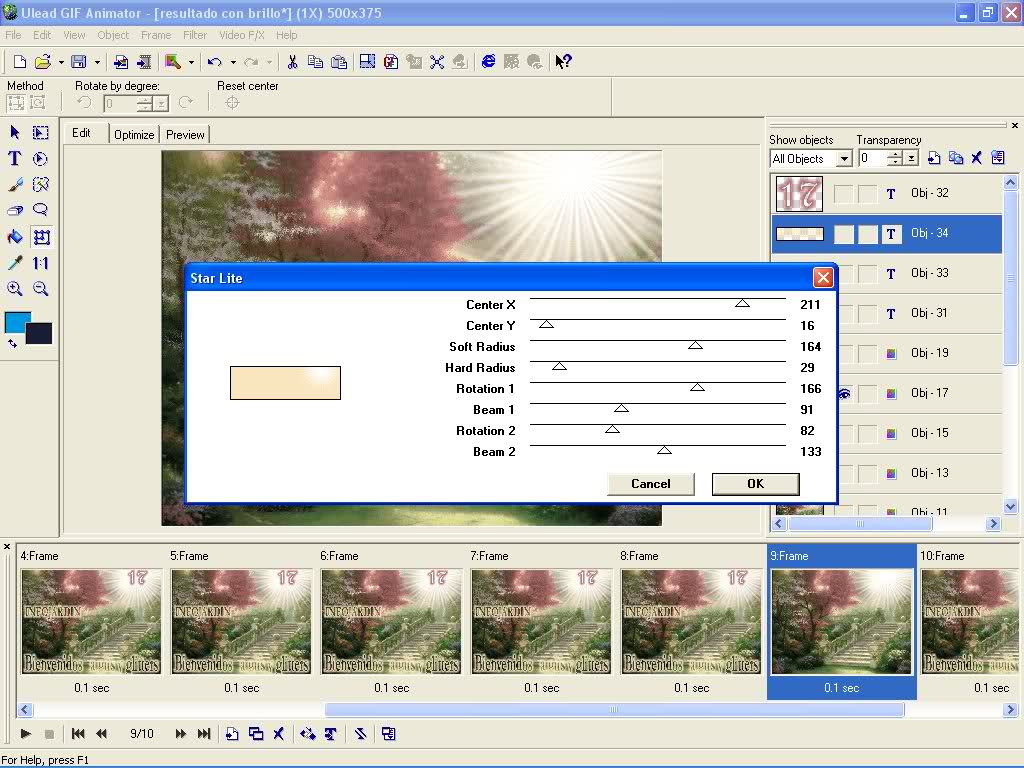Click the Soft Radius slider handle

click(x=696, y=345)
